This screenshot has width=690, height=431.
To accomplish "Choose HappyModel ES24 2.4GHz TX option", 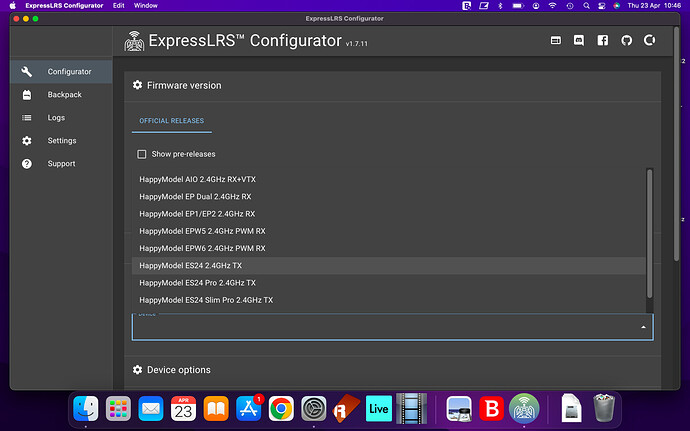I will 190,266.
